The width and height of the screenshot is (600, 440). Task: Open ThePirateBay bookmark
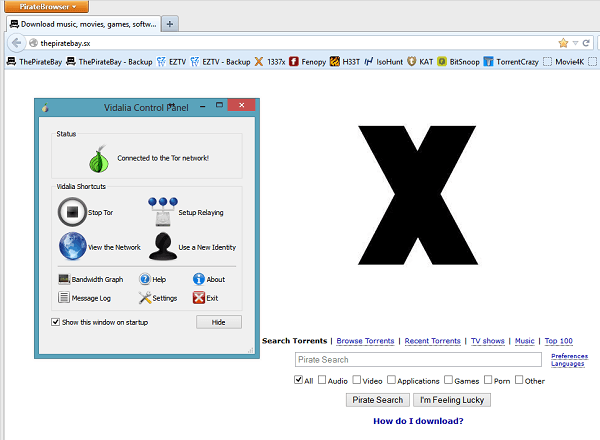[34, 62]
